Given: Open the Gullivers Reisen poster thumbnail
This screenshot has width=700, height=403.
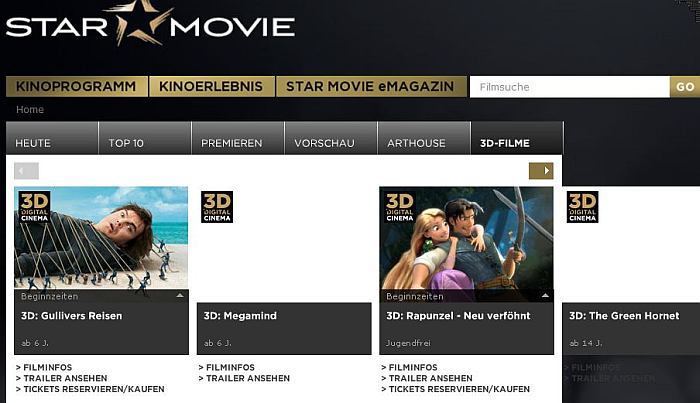Looking at the screenshot, I should coord(101,238).
